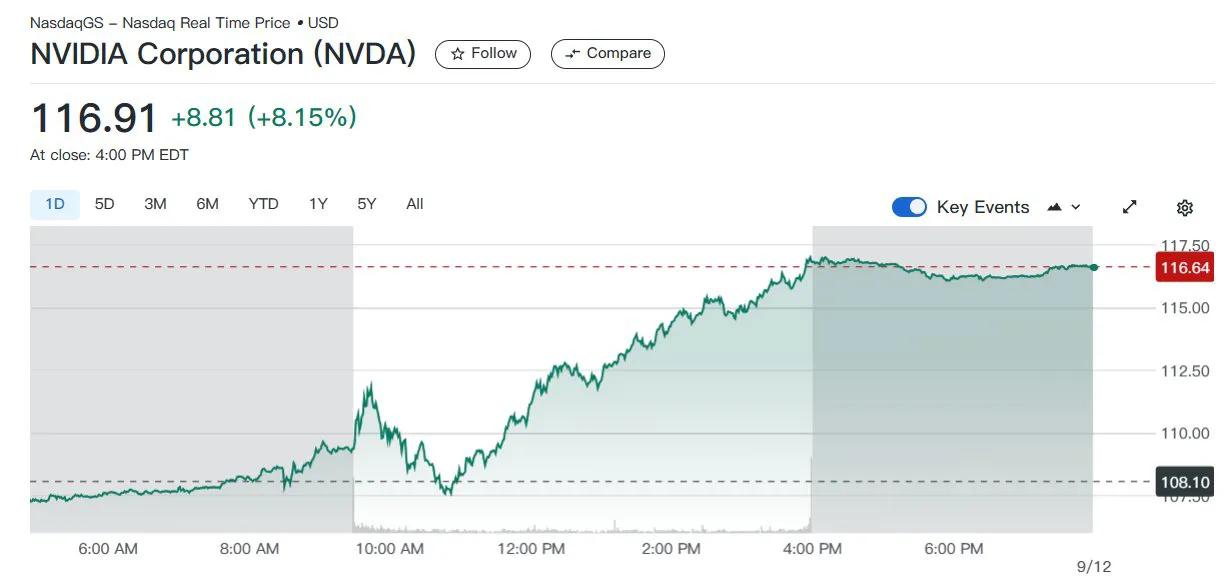Show the 5Y price history

point(367,204)
